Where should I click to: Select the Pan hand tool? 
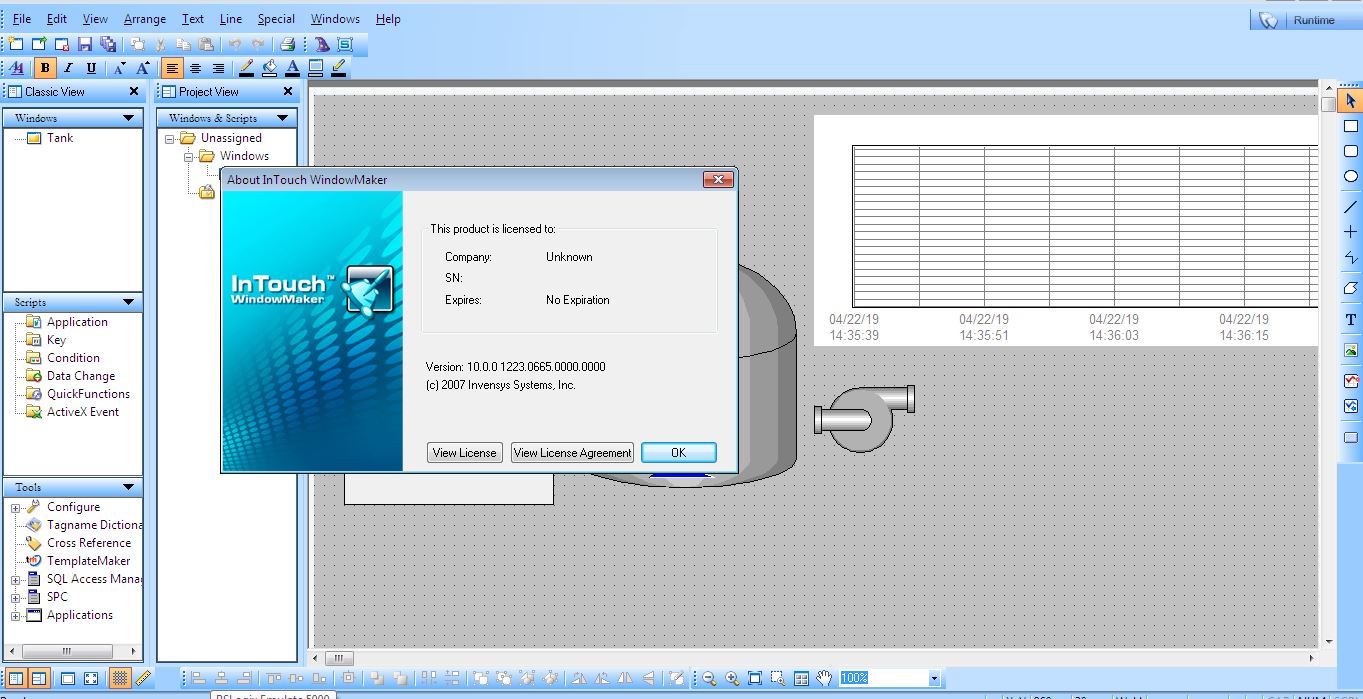click(824, 678)
